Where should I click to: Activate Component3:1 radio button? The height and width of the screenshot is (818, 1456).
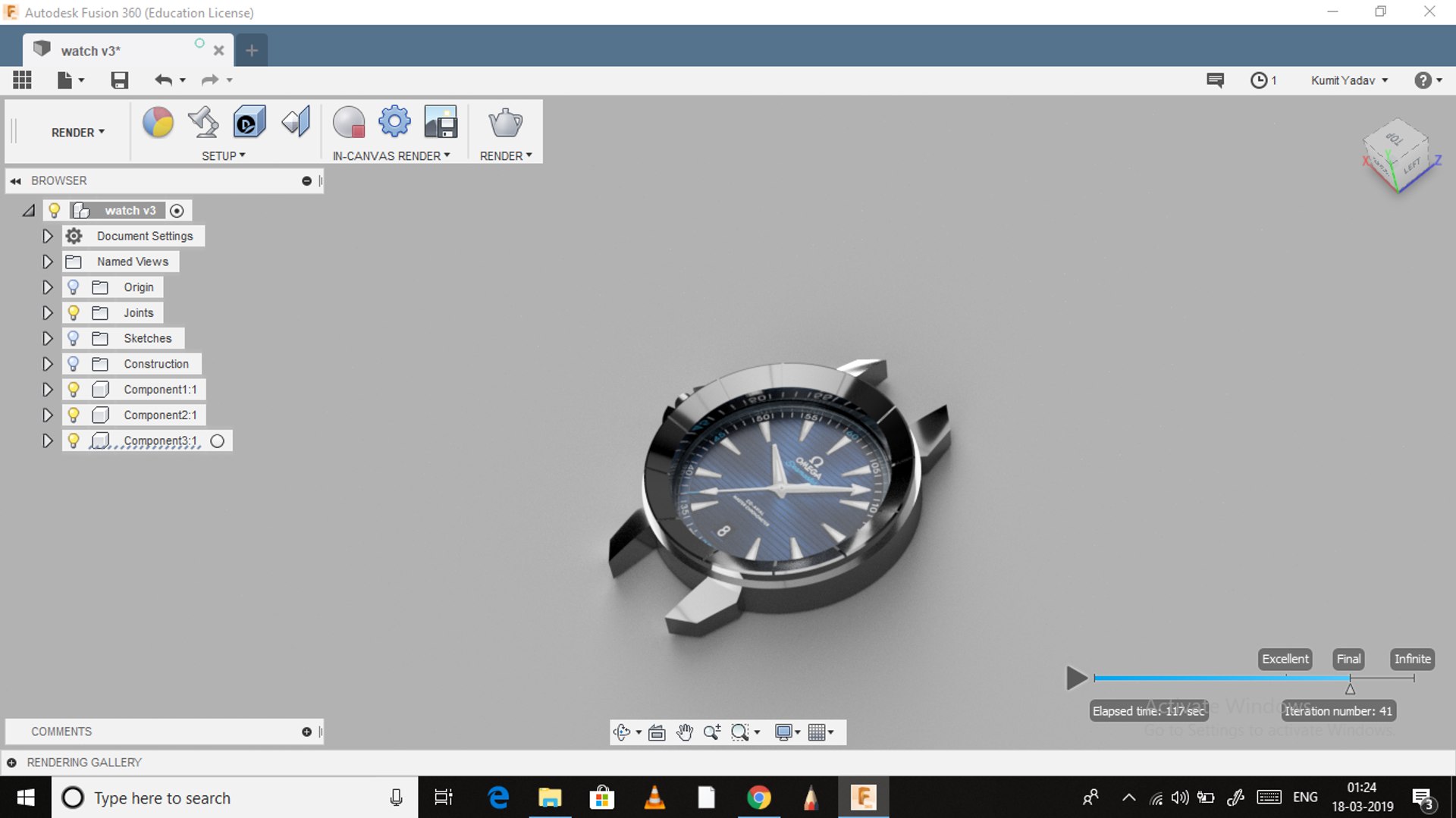point(218,440)
